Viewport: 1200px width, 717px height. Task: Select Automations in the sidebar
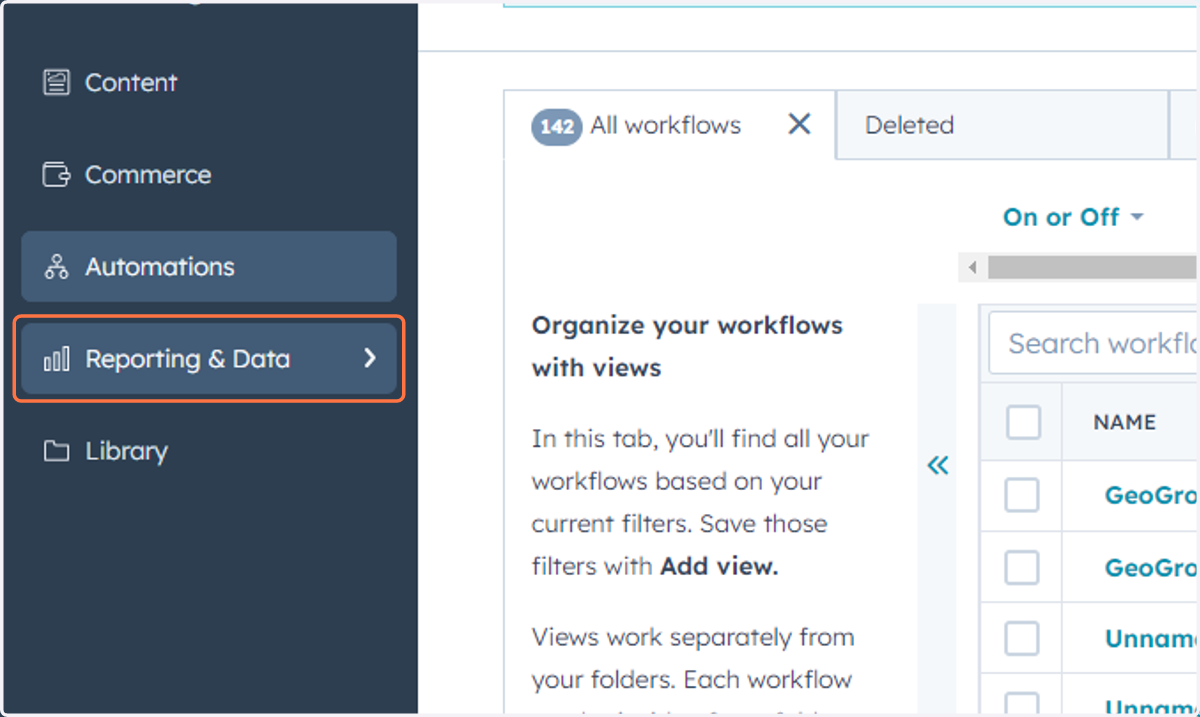[209, 267]
